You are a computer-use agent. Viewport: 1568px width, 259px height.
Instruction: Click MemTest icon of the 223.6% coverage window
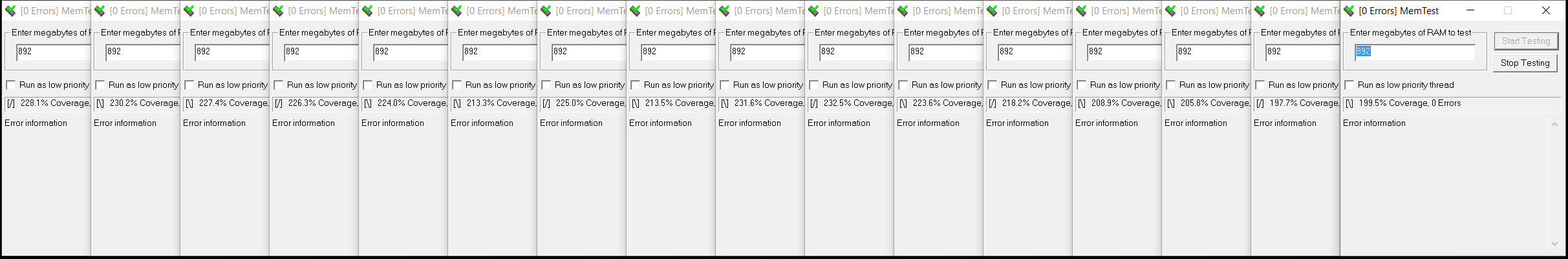pyautogui.click(x=903, y=11)
